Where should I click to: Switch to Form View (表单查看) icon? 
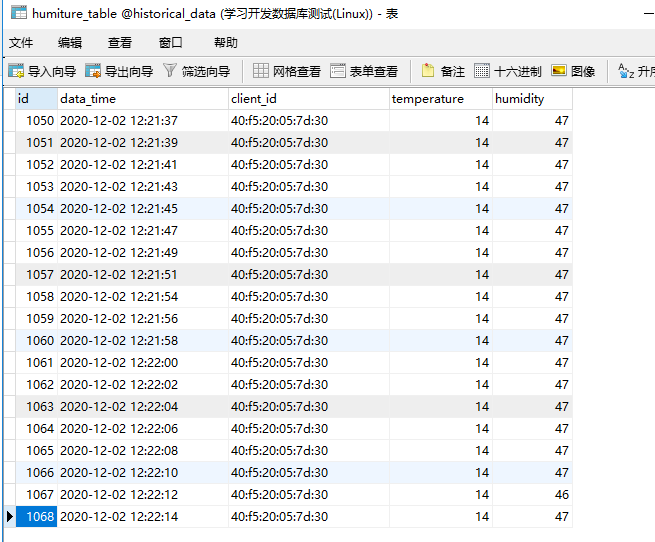(x=338, y=71)
